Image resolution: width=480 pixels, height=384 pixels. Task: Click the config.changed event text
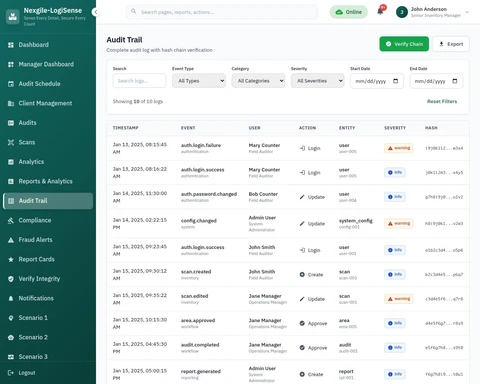[x=199, y=221]
